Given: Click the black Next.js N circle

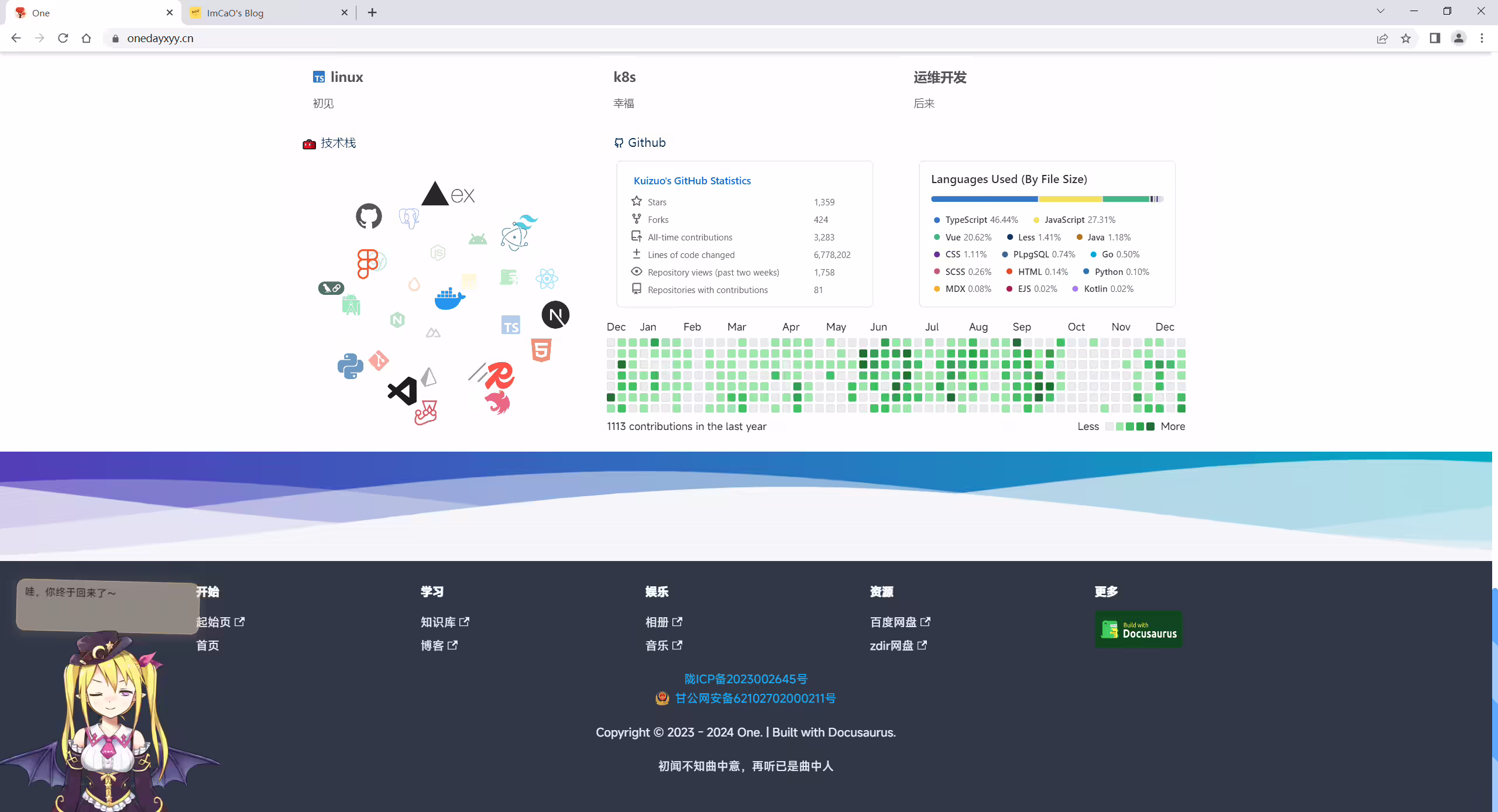Looking at the screenshot, I should coord(555,315).
